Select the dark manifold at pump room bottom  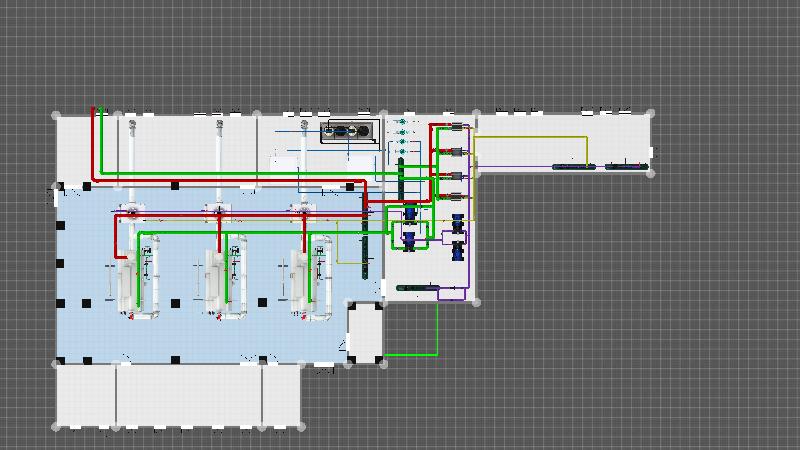tap(417, 288)
